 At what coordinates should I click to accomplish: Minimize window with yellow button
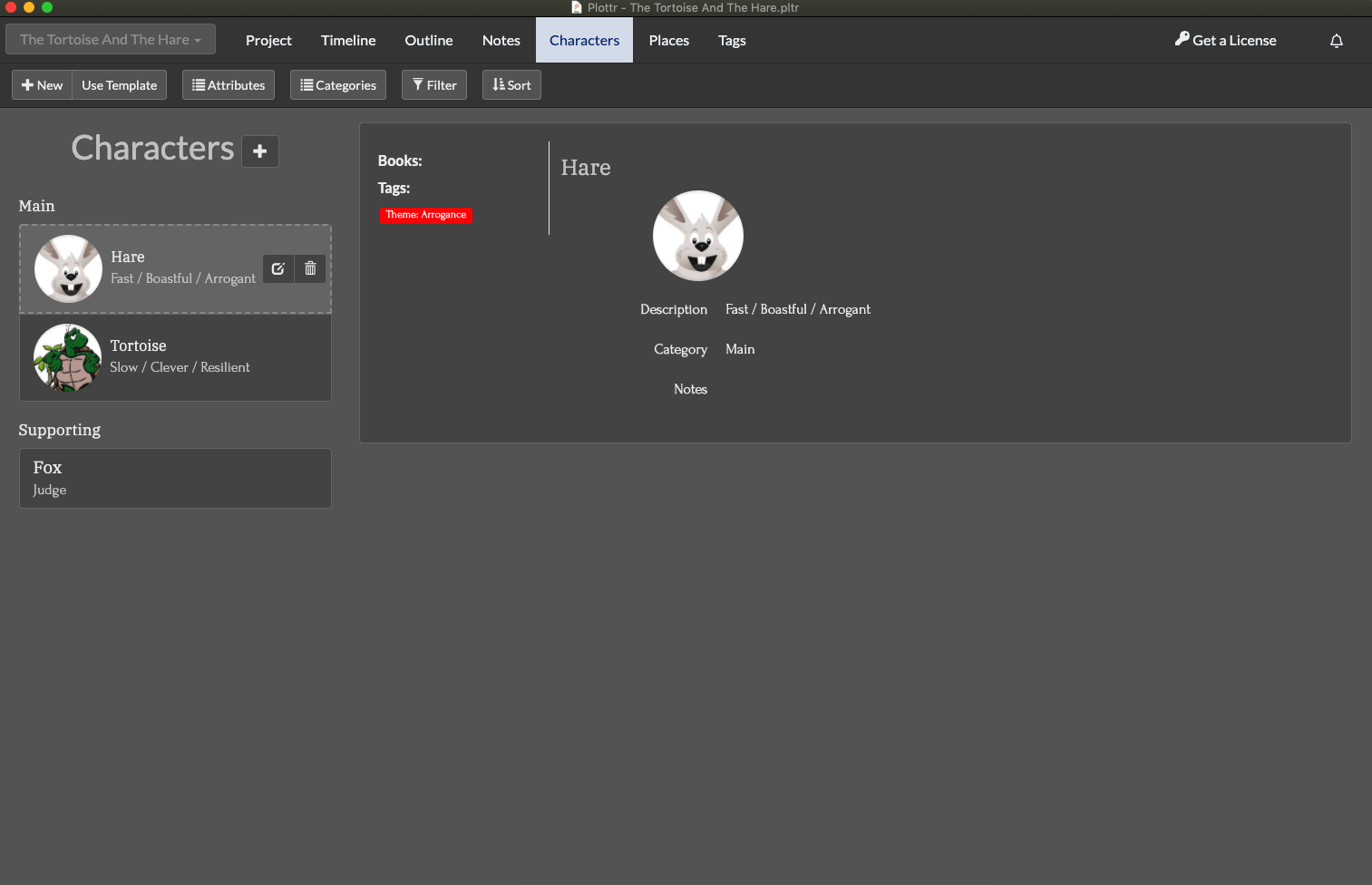tap(29, 7)
